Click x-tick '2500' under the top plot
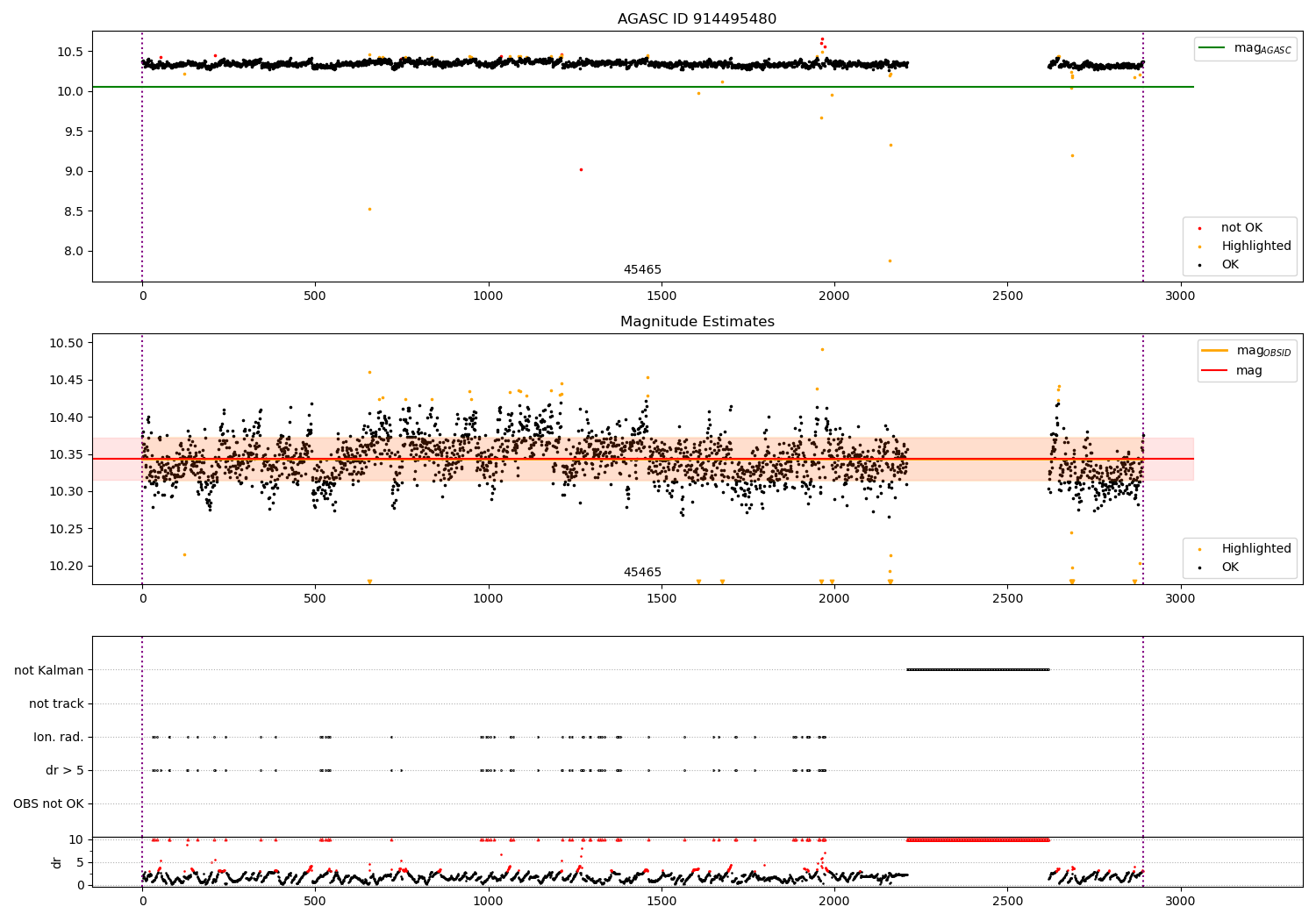The image size is (1316, 921). click(1007, 296)
